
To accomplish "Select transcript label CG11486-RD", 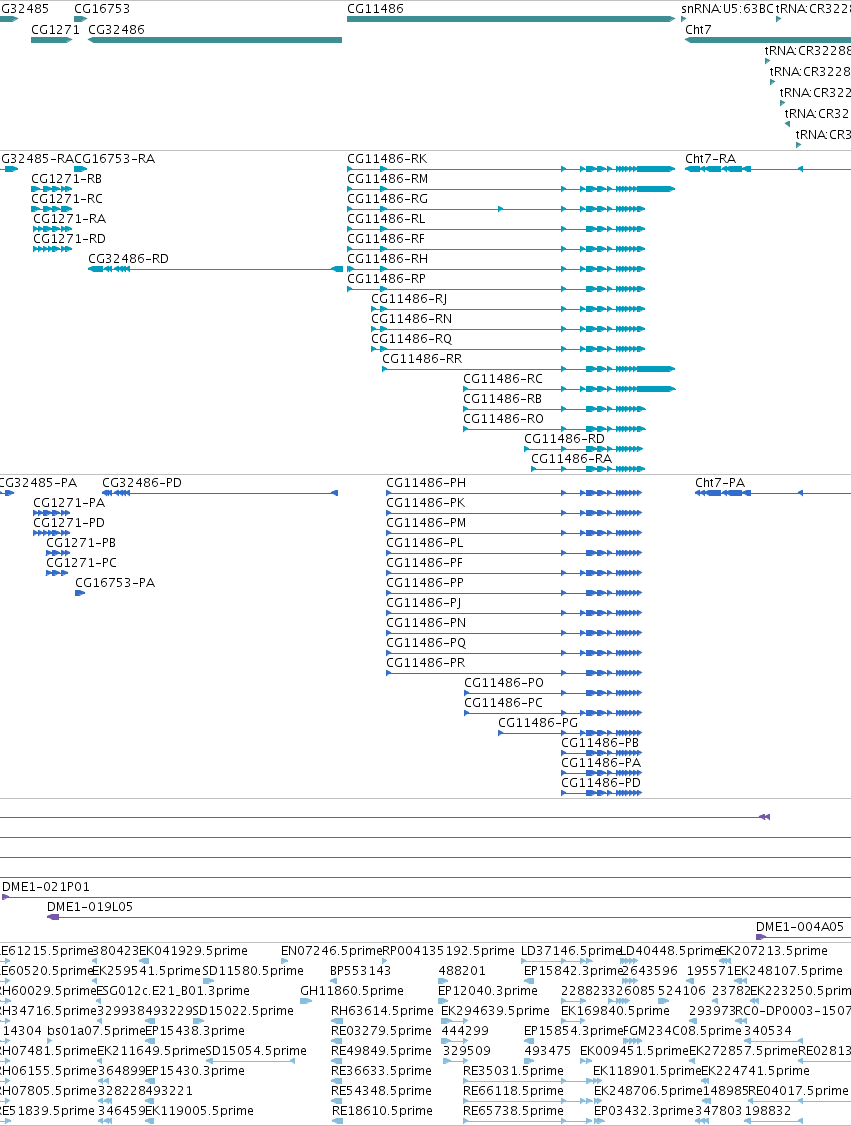I will click(564, 439).
